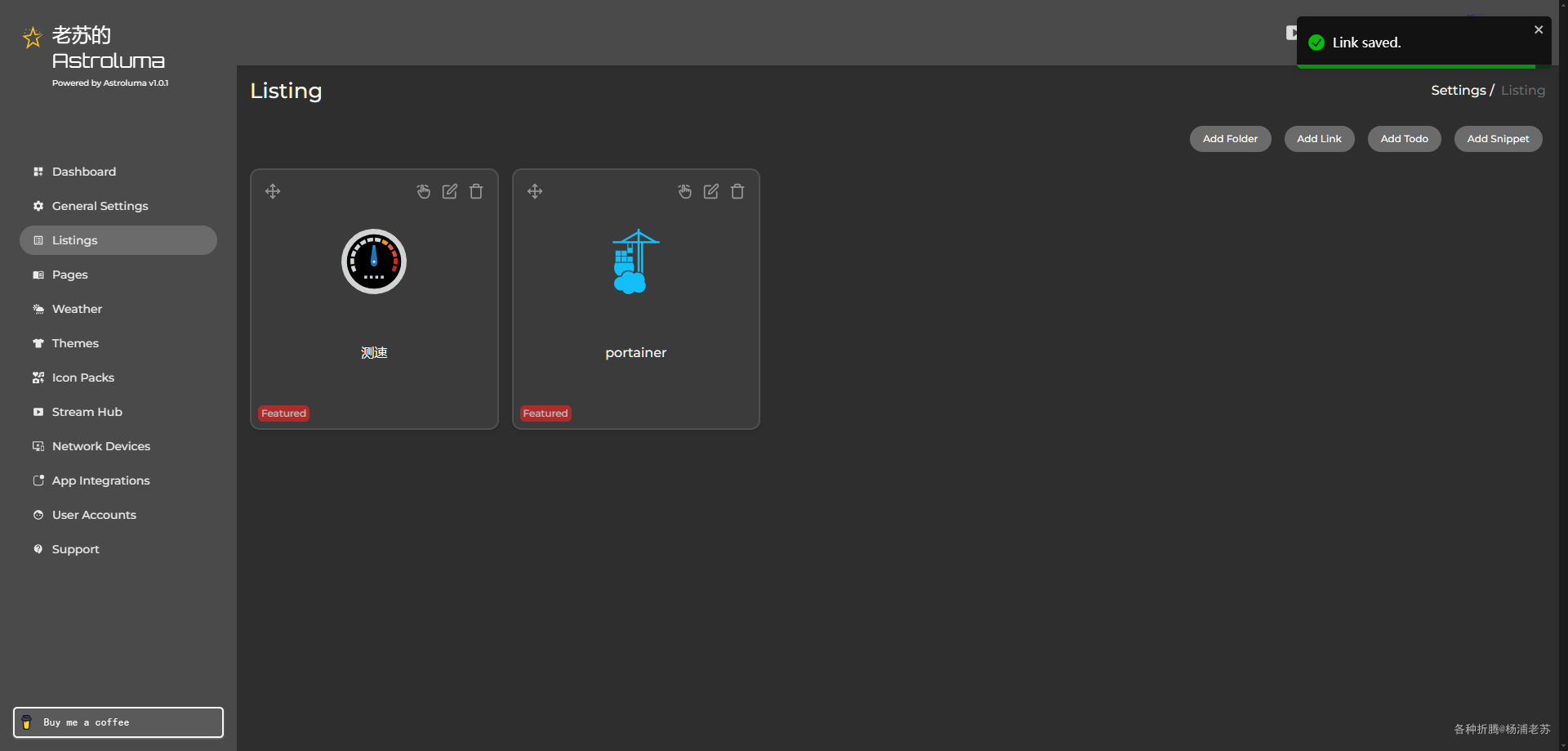Click the move handle on portainer card
Screen dimensions: 1568x751
pyautogui.click(x=535, y=191)
